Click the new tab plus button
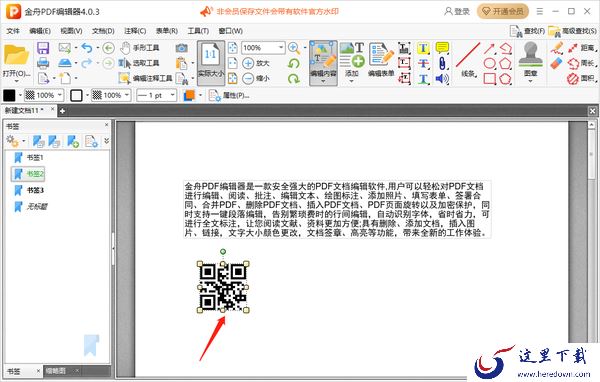Viewport: 600px width, 382px height. click(62, 111)
